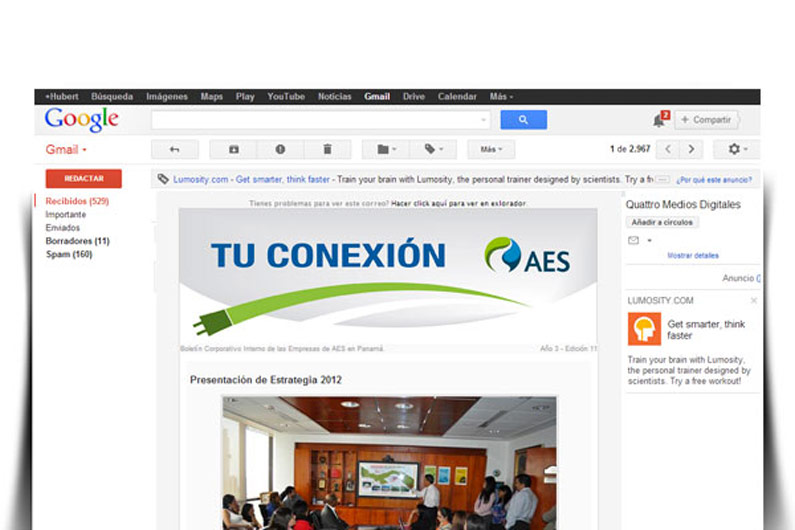The image size is (795, 530).
Task: Click +Hubert in the top bar
Action: pos(61,96)
